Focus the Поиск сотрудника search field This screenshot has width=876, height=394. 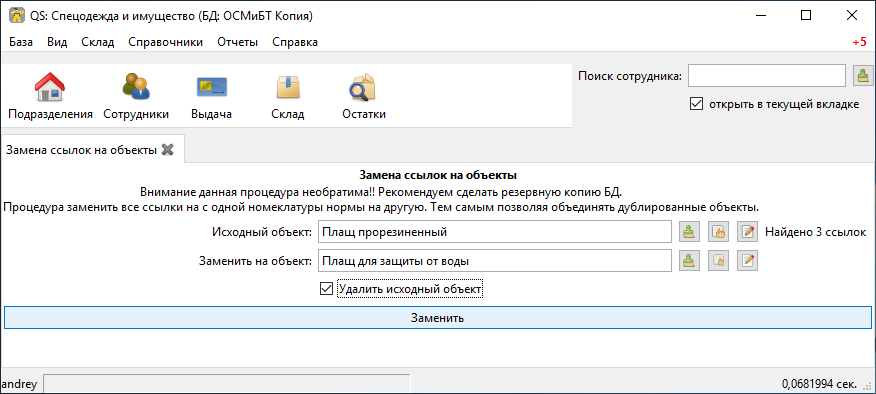pyautogui.click(x=766, y=76)
